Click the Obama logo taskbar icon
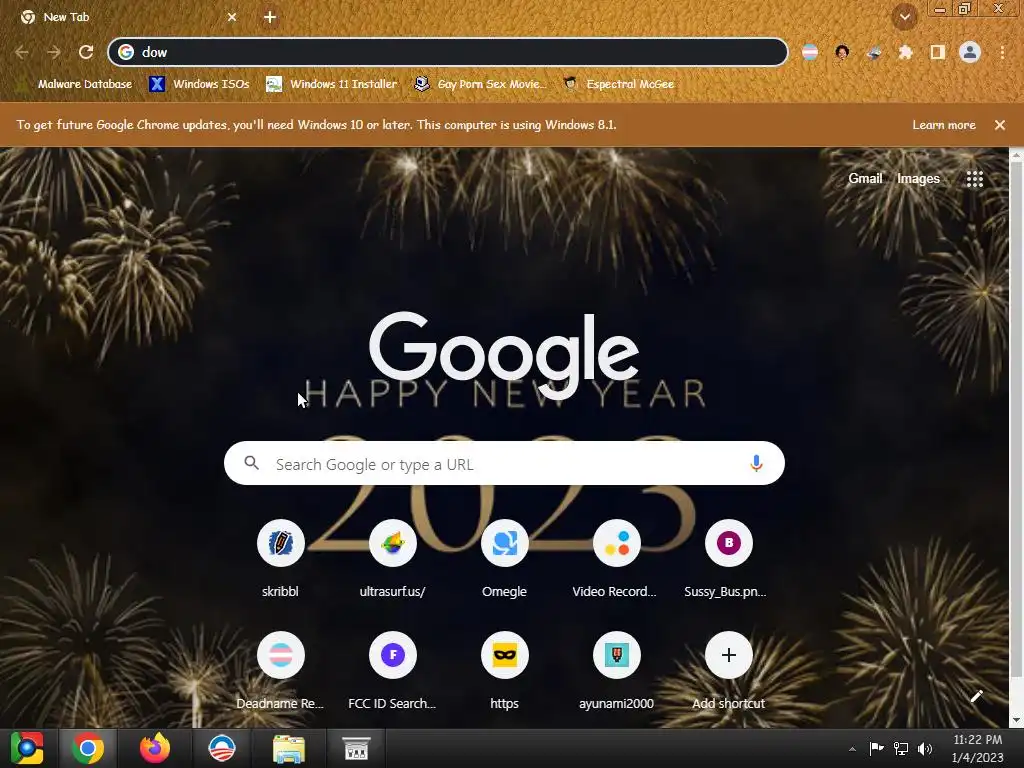The width and height of the screenshot is (1024, 768). 221,748
